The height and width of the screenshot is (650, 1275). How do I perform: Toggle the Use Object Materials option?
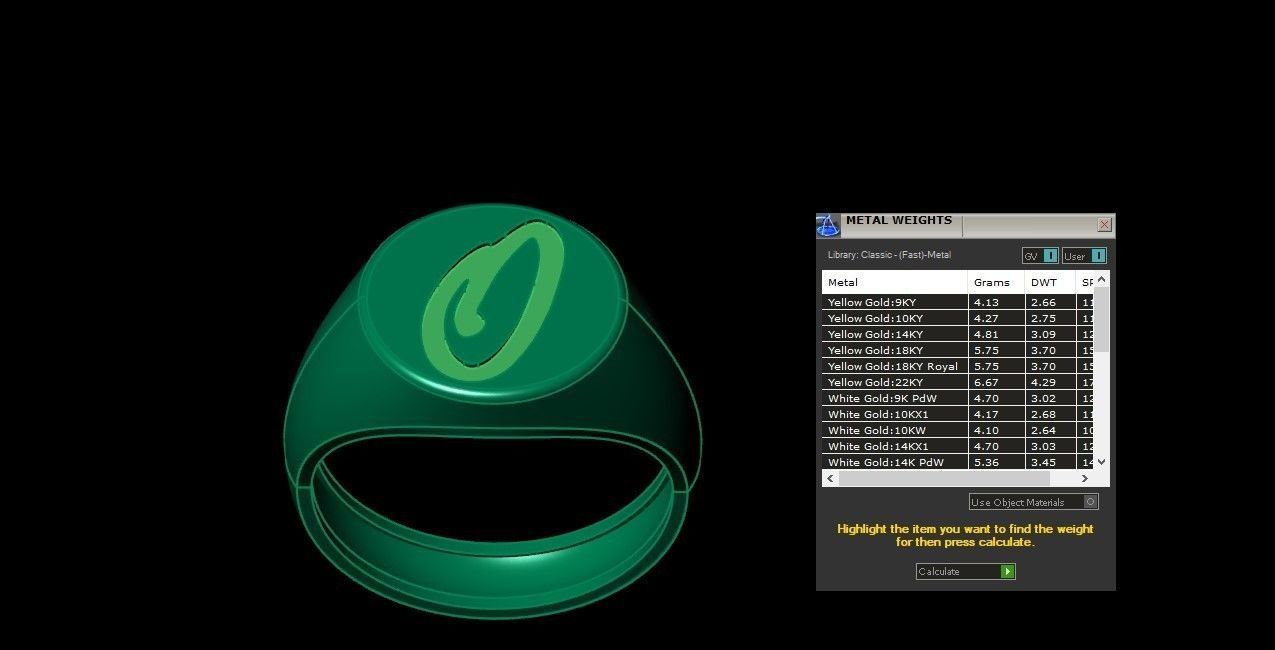[x=1034, y=502]
